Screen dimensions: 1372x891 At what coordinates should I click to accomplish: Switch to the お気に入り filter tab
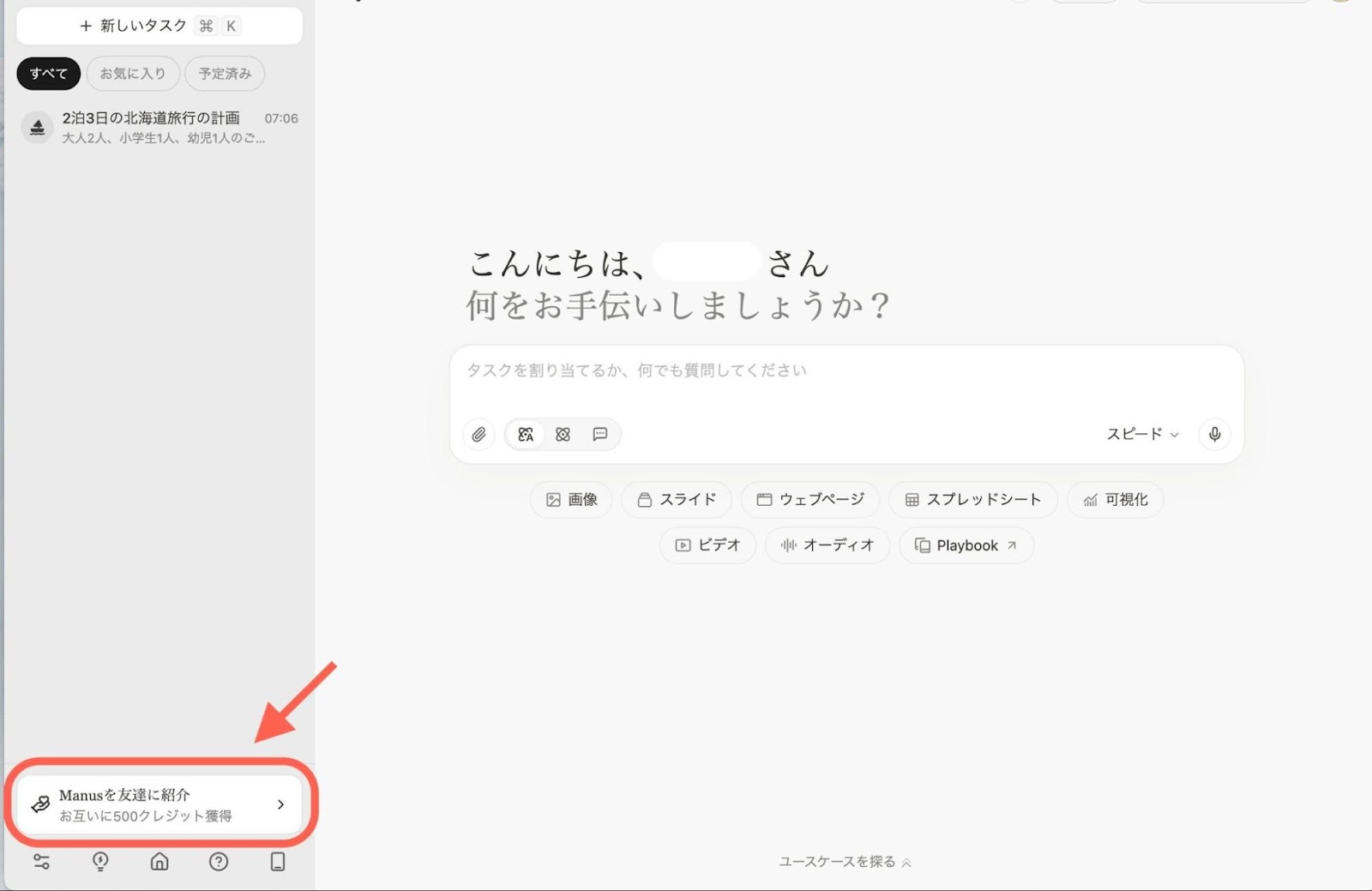point(133,74)
